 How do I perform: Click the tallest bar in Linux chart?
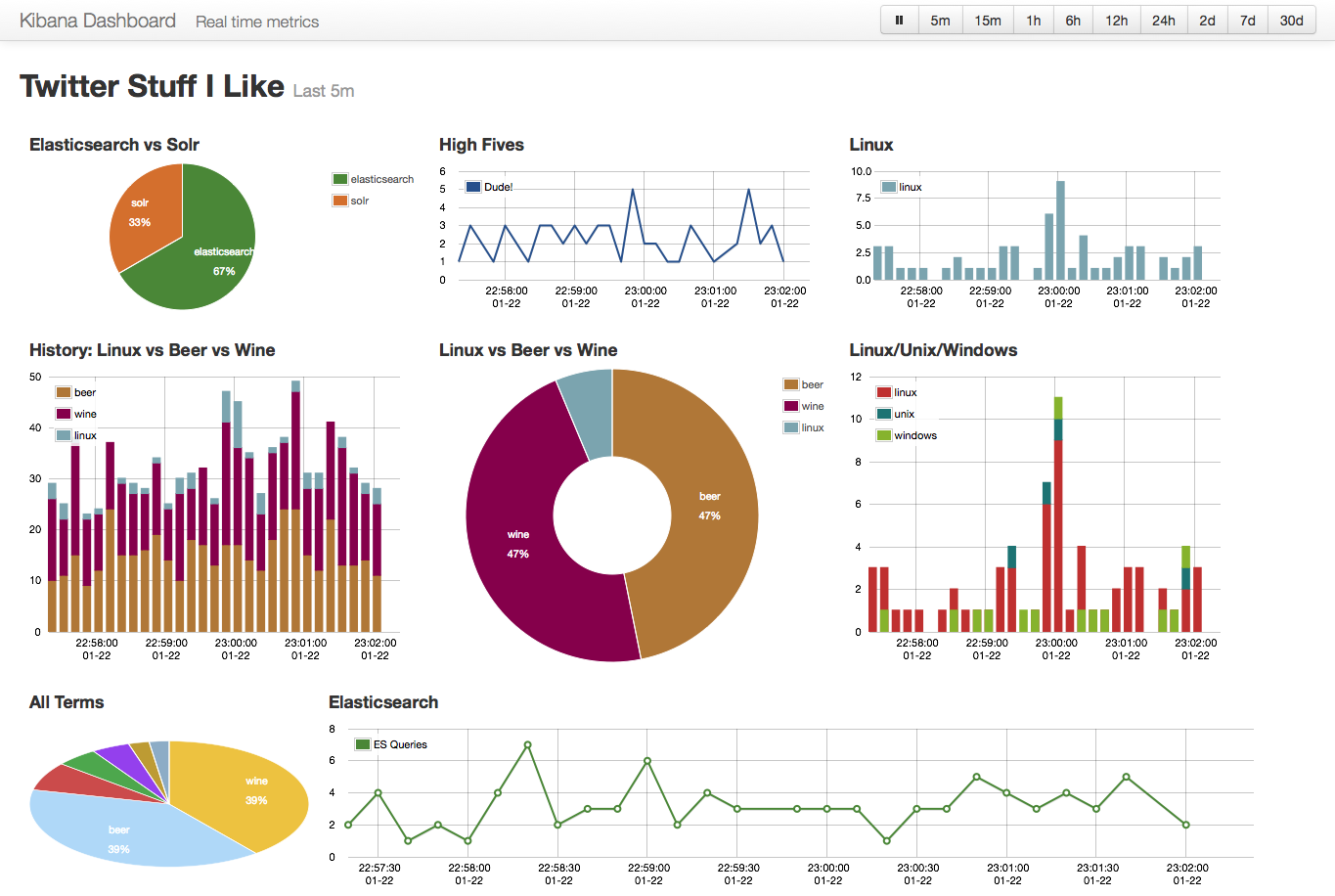1060,231
